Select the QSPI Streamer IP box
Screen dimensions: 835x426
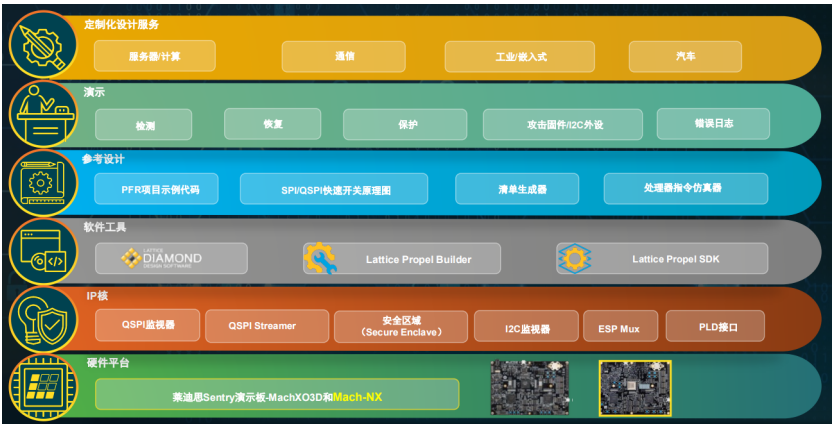point(267,326)
